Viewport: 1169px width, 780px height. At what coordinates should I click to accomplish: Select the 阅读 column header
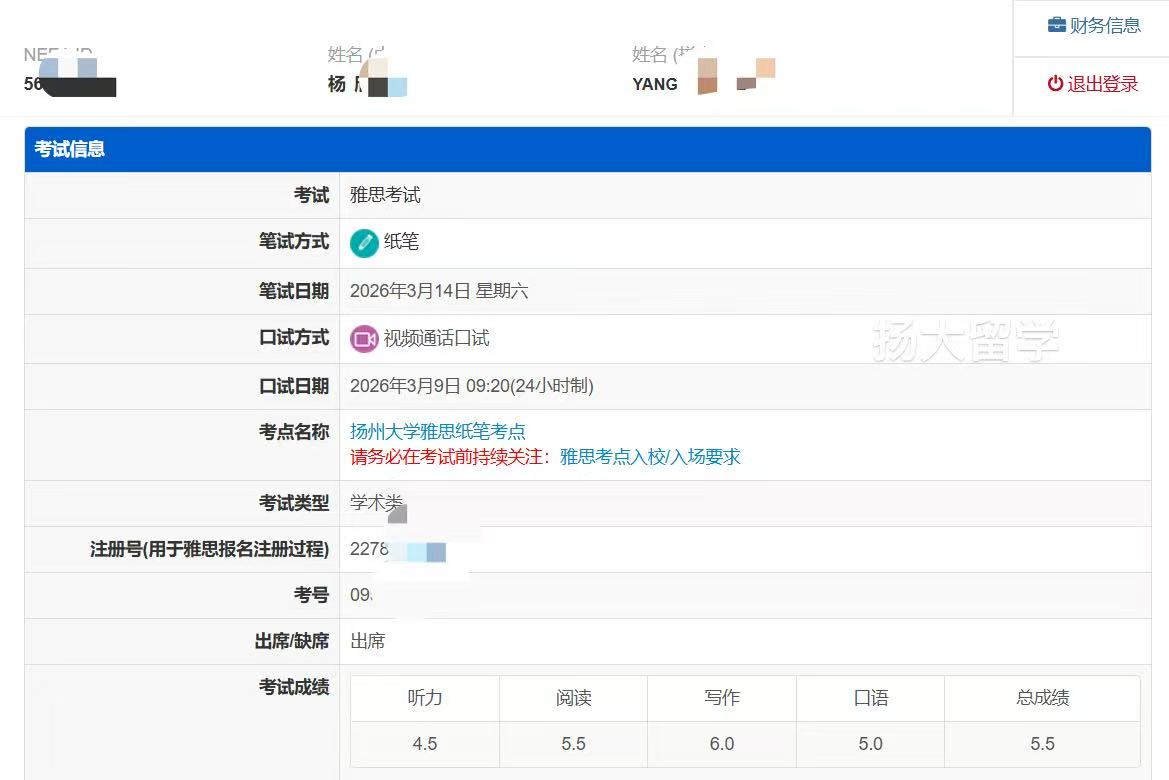(573, 698)
